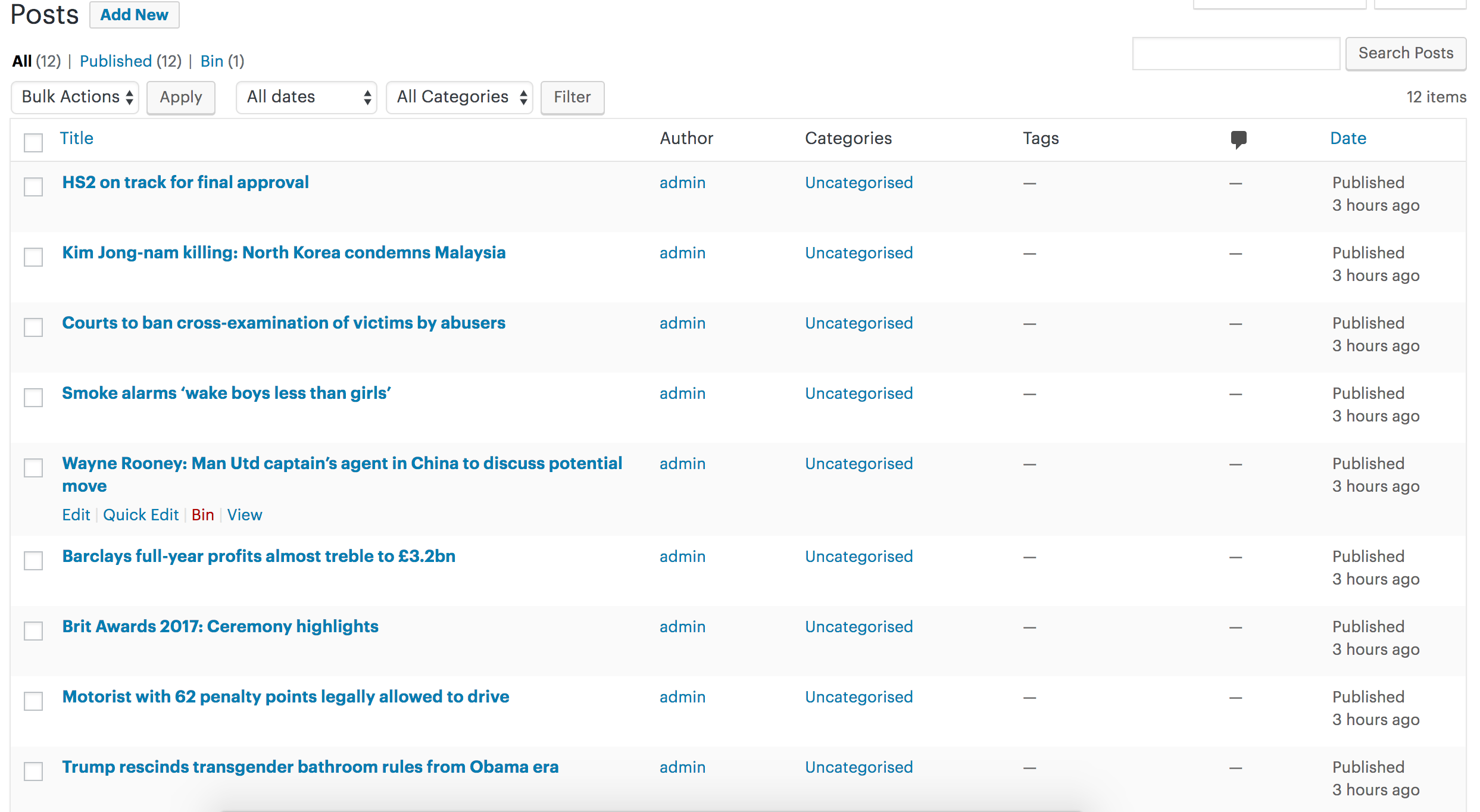Screen dimensions: 1480x812
Task: Click admin author in Barclays row
Action: tap(682, 557)
